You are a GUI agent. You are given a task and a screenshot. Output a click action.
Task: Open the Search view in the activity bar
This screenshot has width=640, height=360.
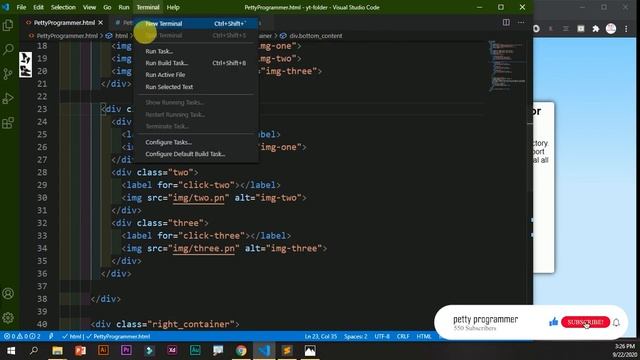click(x=8, y=49)
